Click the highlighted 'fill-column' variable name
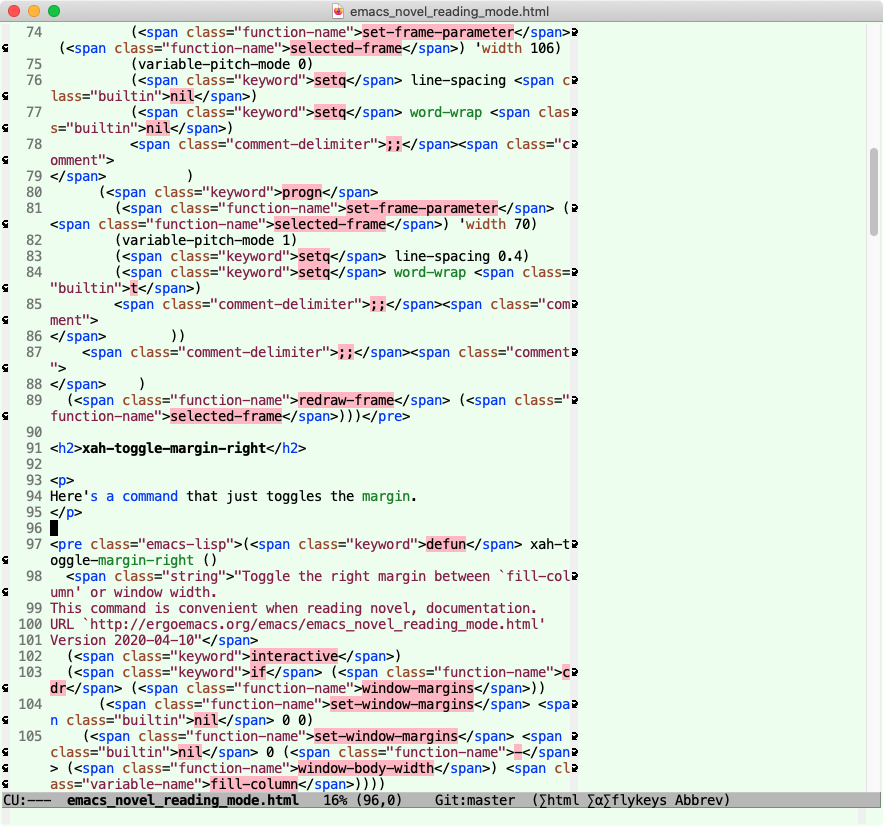Image resolution: width=883 pixels, height=826 pixels. tap(254, 784)
